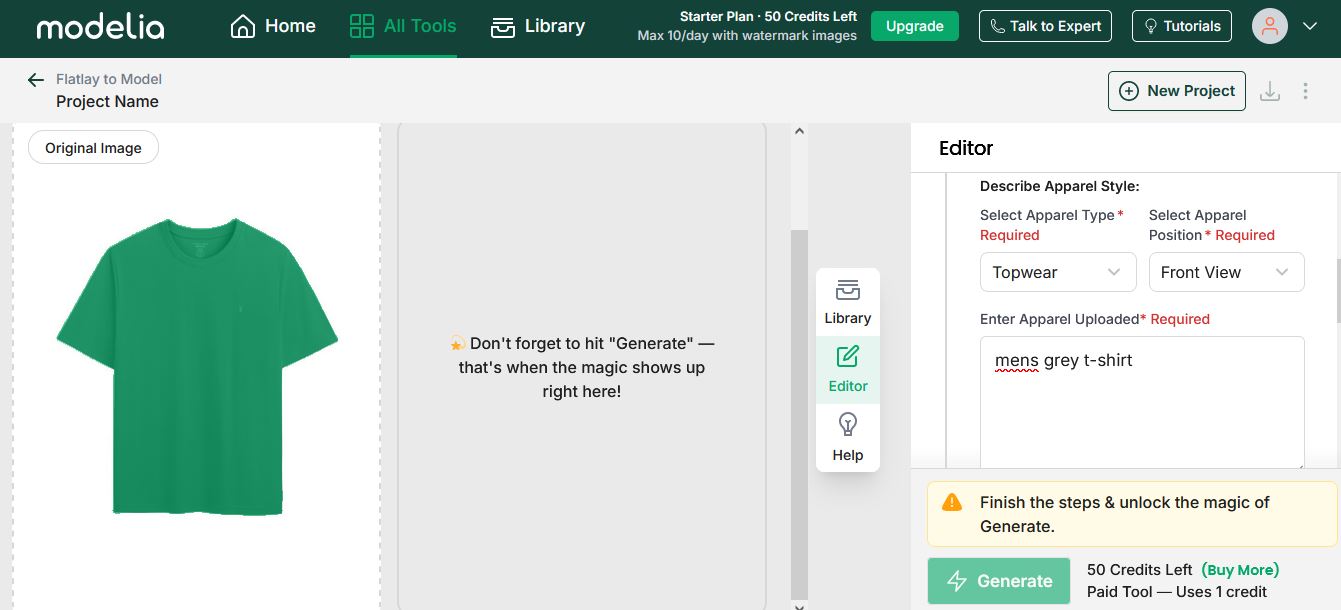Open the Help side panel
The image size is (1341, 610).
pyautogui.click(x=847, y=438)
